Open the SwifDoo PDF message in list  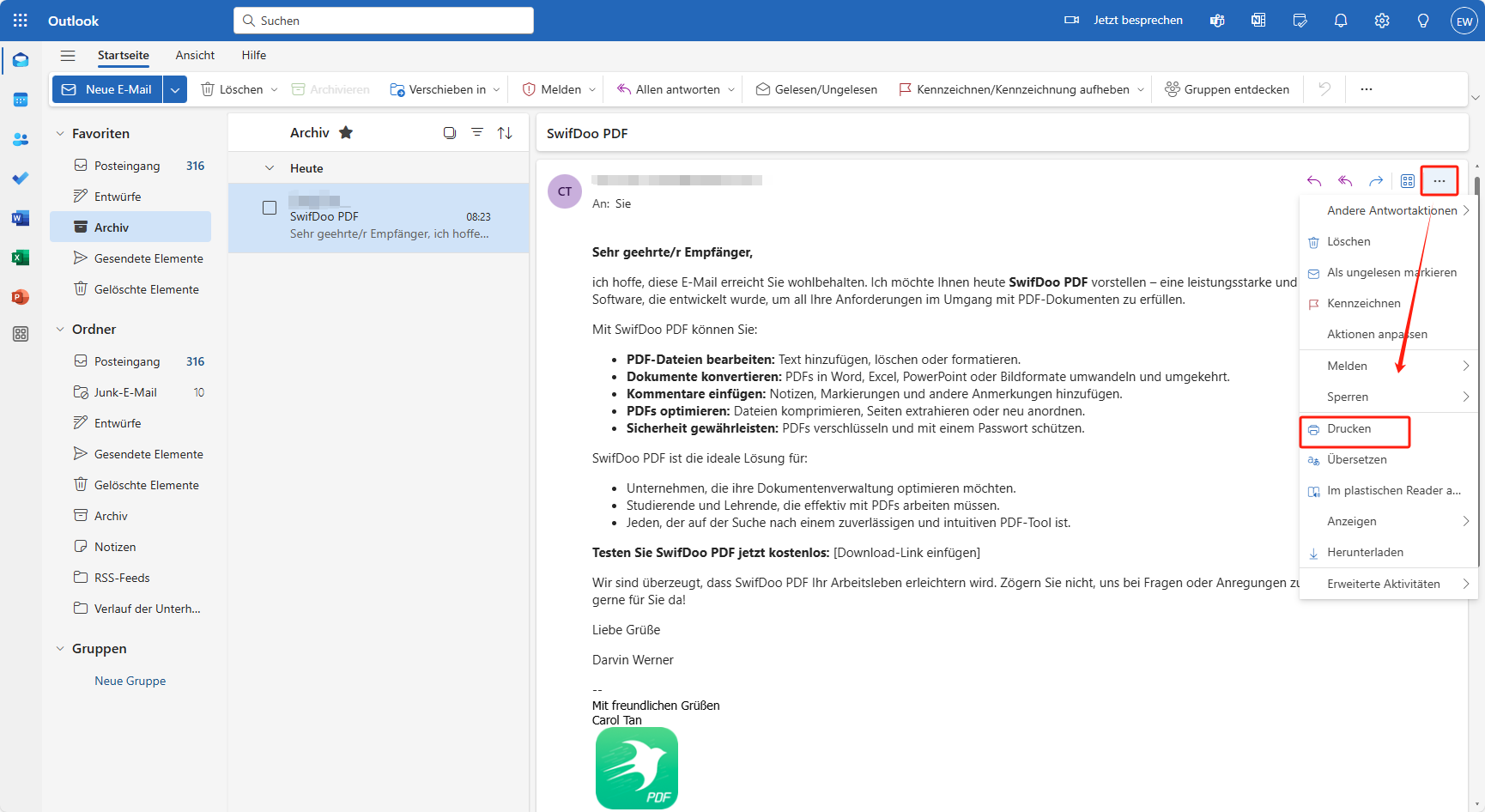(x=379, y=218)
